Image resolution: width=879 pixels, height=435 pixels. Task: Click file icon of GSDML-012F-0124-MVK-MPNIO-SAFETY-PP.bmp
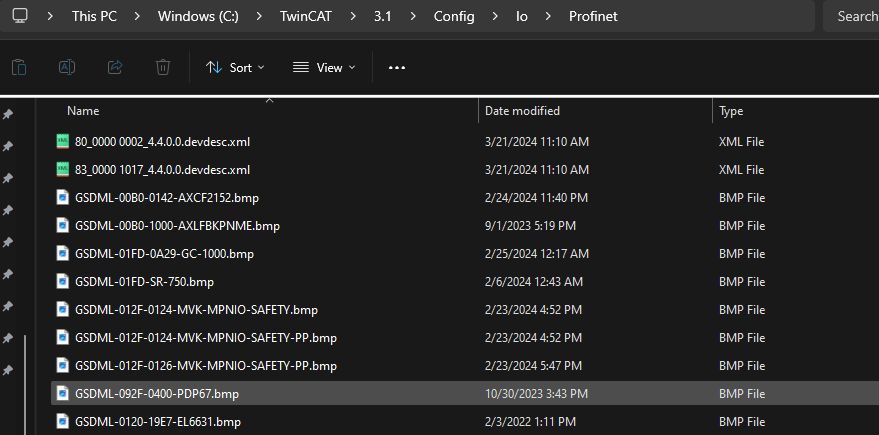click(63, 337)
